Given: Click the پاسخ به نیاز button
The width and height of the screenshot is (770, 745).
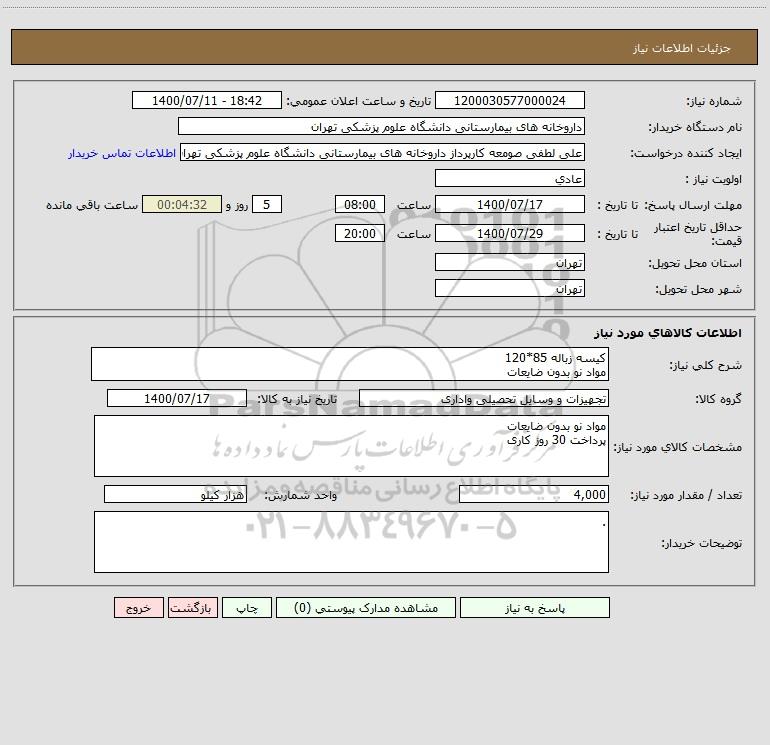Looking at the screenshot, I should tap(535, 608).
